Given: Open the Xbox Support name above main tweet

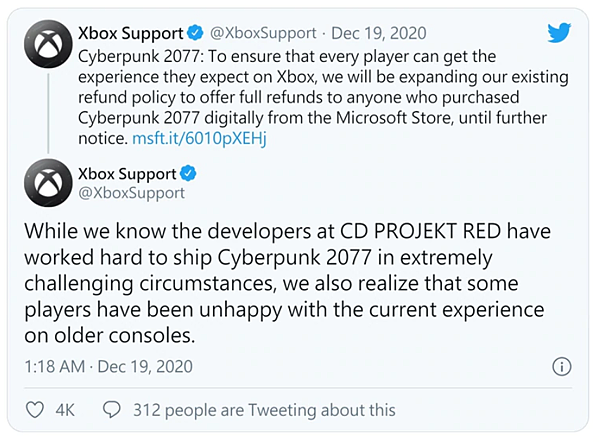Looking at the screenshot, I should tap(127, 174).
